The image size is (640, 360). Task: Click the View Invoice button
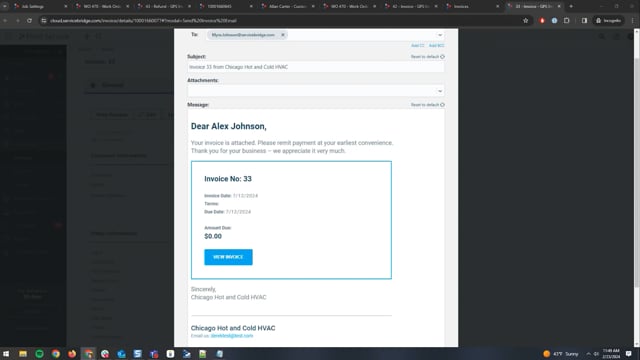click(228, 257)
